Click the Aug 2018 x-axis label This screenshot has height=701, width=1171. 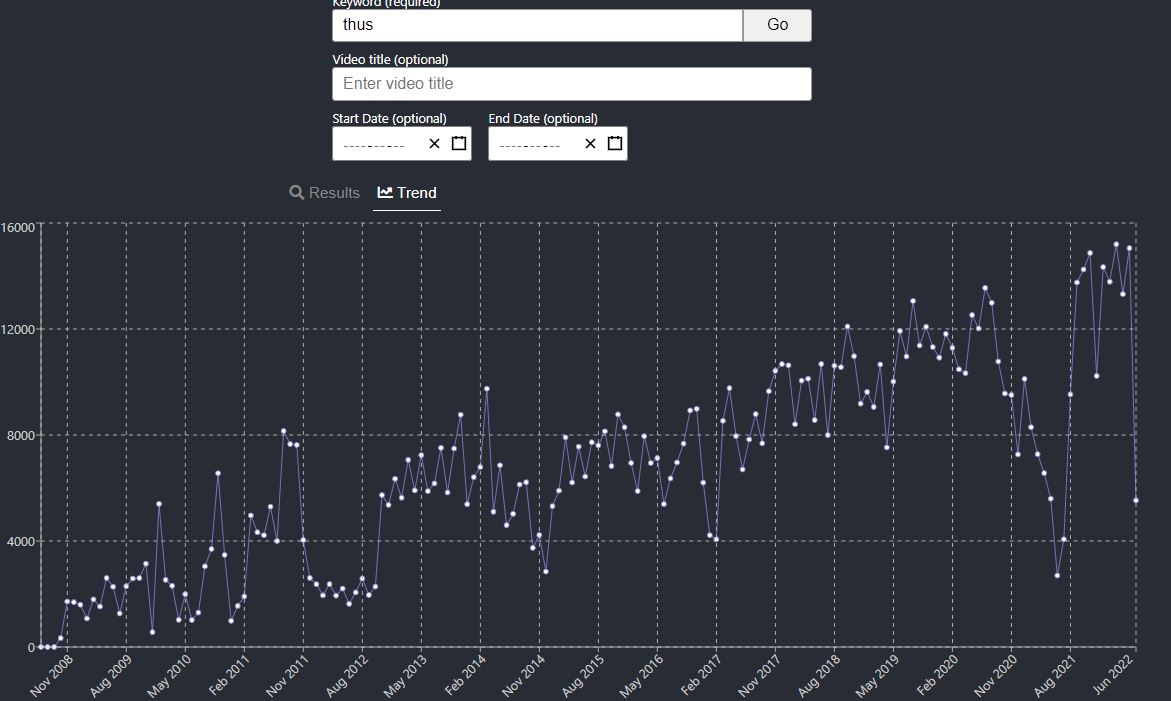tap(819, 676)
